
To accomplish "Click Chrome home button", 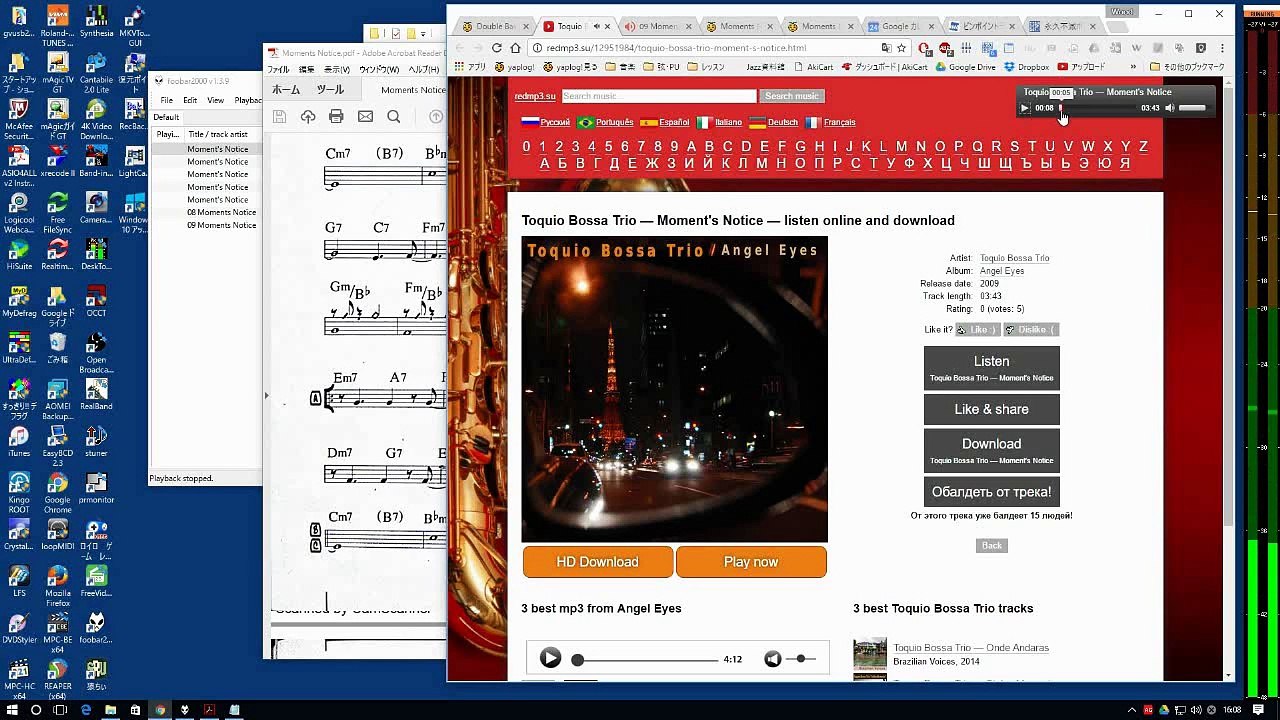I will click(515, 48).
